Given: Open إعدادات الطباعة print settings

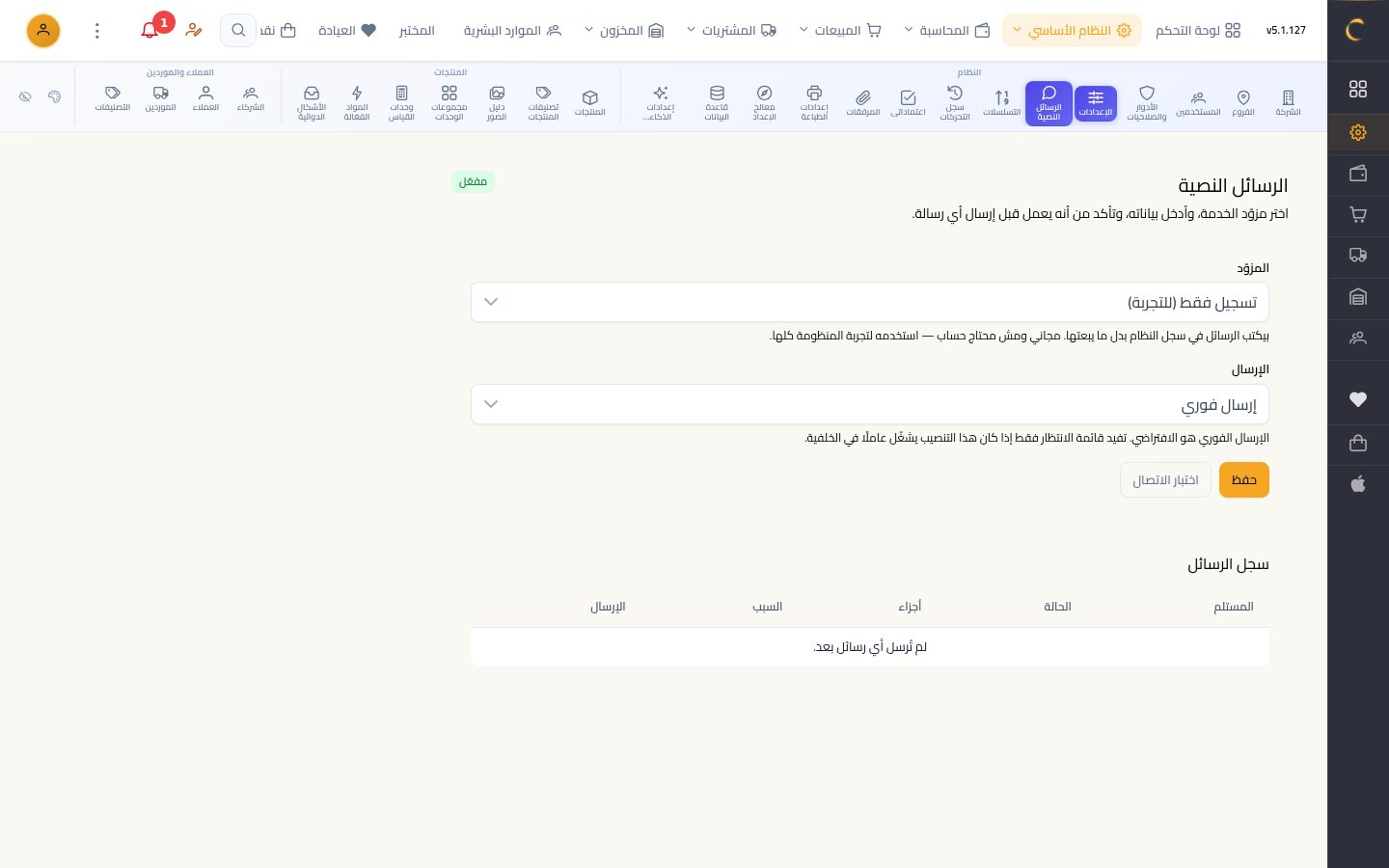Looking at the screenshot, I should coord(814,103).
